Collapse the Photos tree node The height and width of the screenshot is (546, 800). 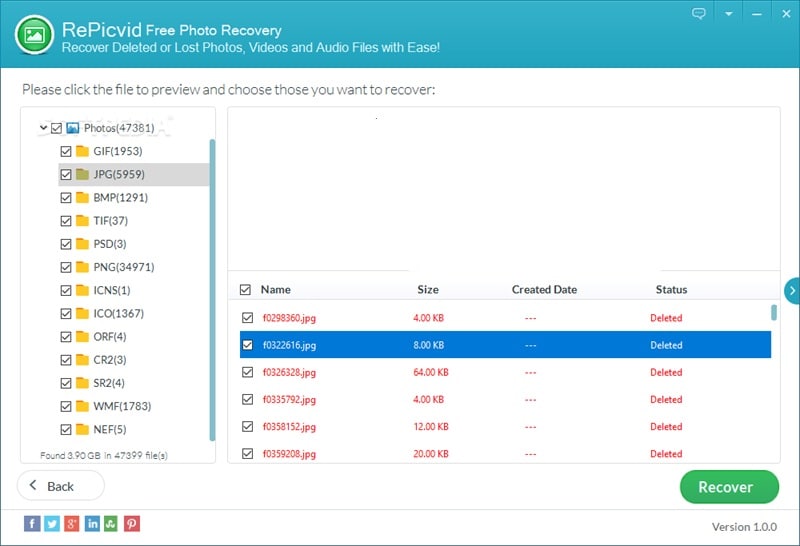pos(44,127)
